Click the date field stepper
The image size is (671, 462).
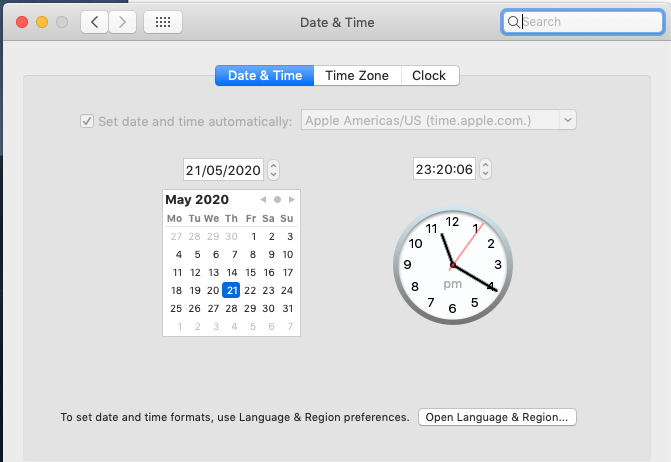click(274, 170)
